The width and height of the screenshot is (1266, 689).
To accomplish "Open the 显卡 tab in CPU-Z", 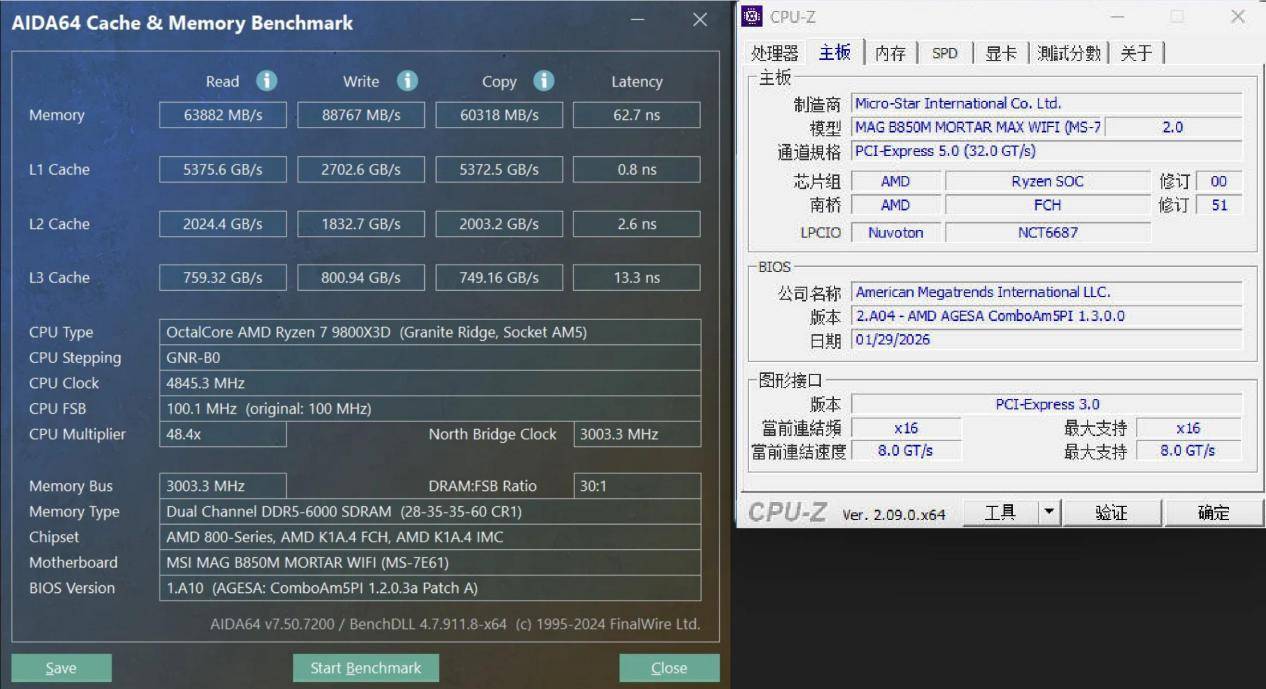I will pyautogui.click(x=1001, y=53).
